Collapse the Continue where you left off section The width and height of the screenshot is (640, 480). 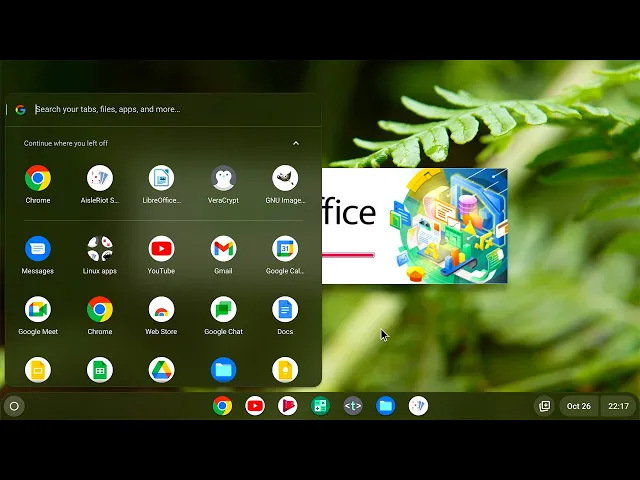click(x=296, y=143)
